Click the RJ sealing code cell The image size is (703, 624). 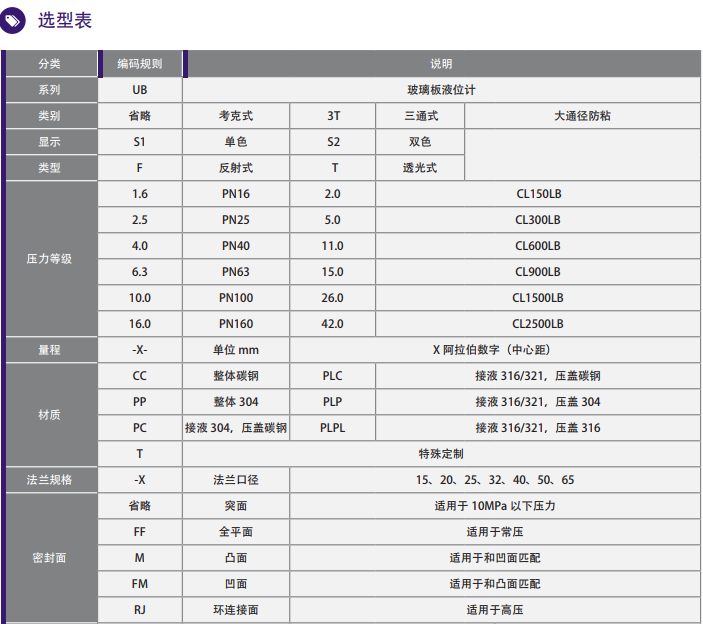(140, 610)
